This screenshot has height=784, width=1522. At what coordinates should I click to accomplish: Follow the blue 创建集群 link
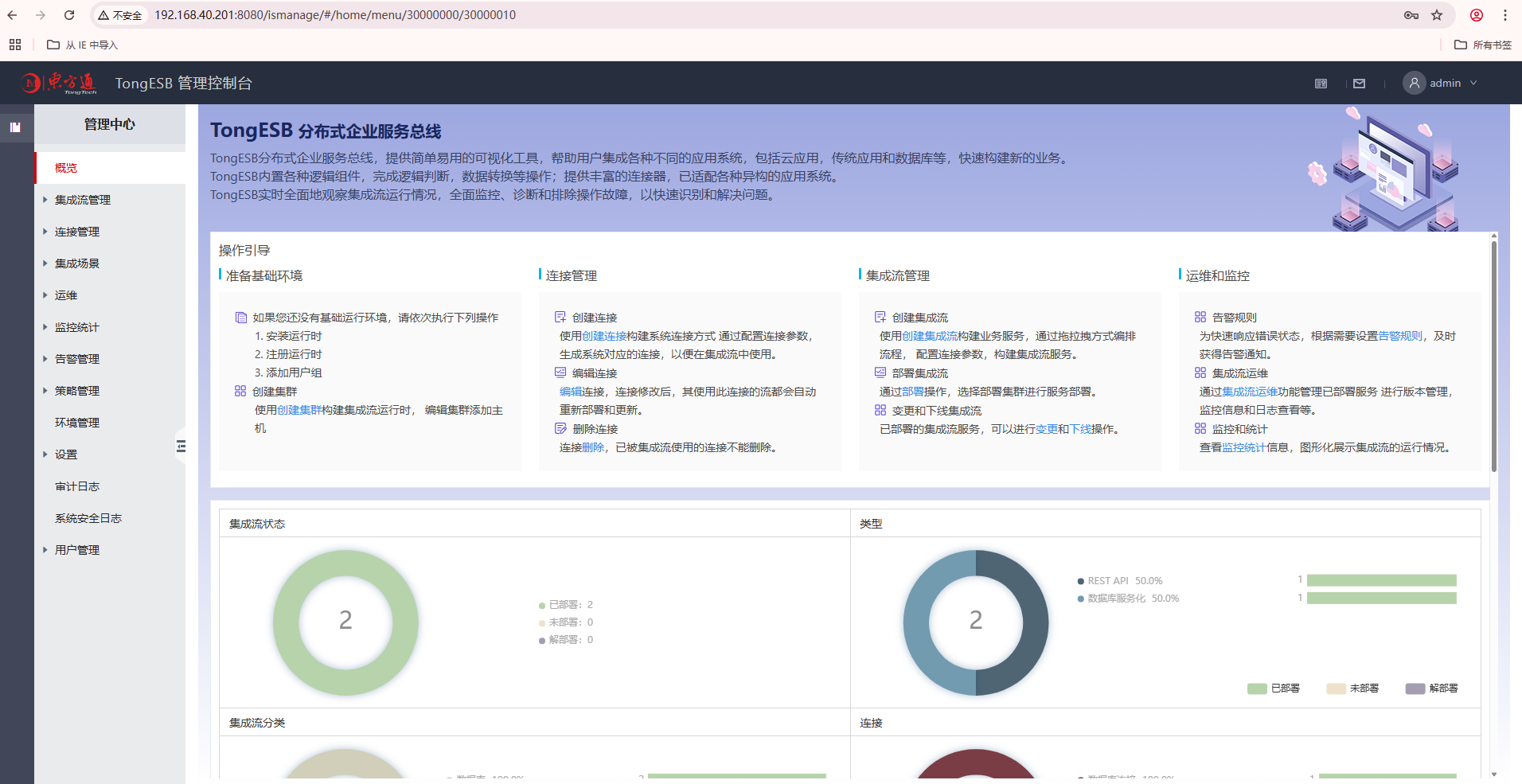coord(299,410)
